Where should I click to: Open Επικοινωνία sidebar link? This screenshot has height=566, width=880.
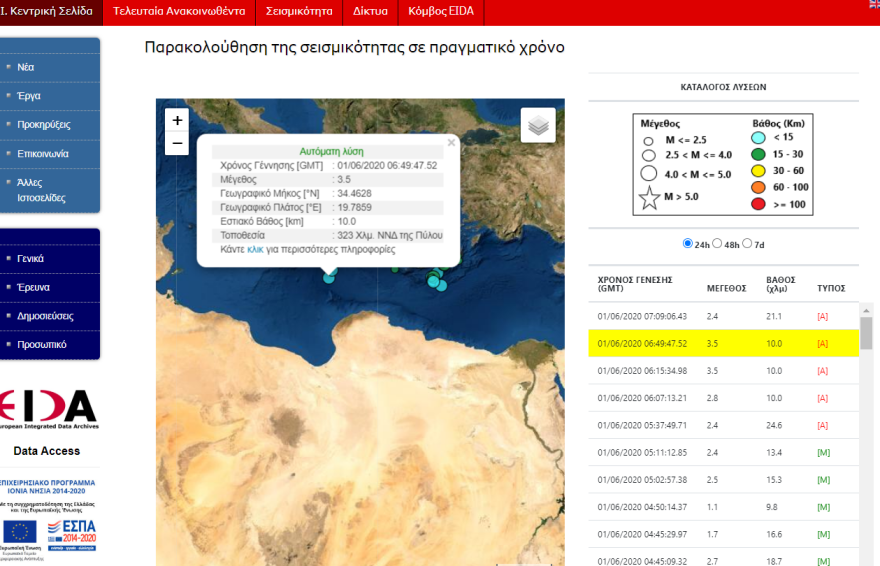pyautogui.click(x=43, y=154)
